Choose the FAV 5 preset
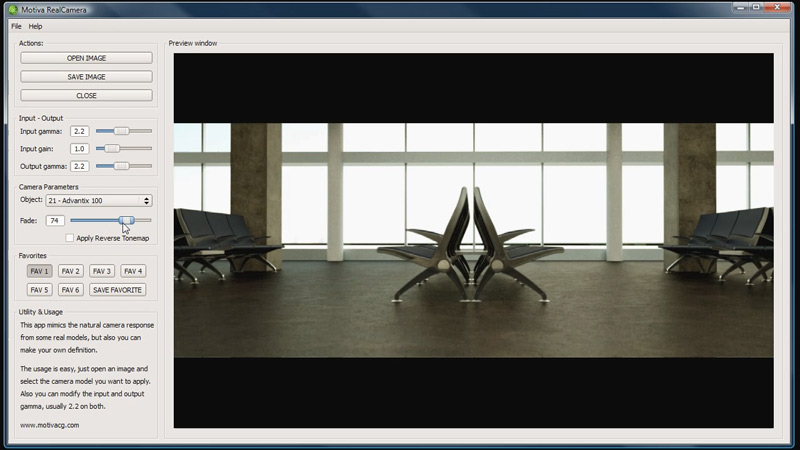The width and height of the screenshot is (800, 450). click(39, 290)
